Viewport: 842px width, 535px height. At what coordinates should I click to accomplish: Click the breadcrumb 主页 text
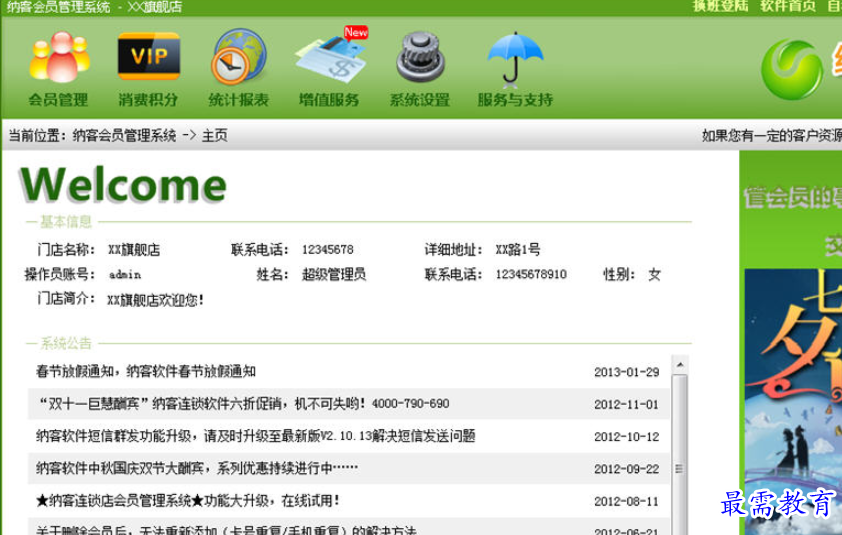[215, 135]
